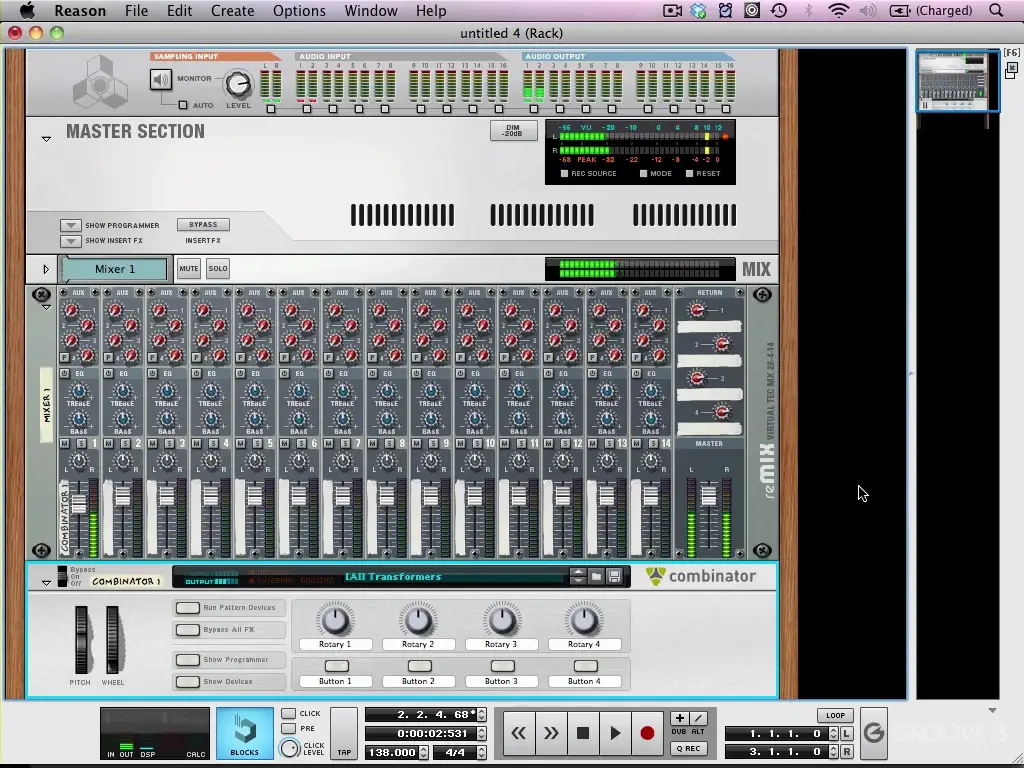The height and width of the screenshot is (768, 1024).
Task: Expand Show Insert FX in Master Section
Action: click(x=71, y=241)
